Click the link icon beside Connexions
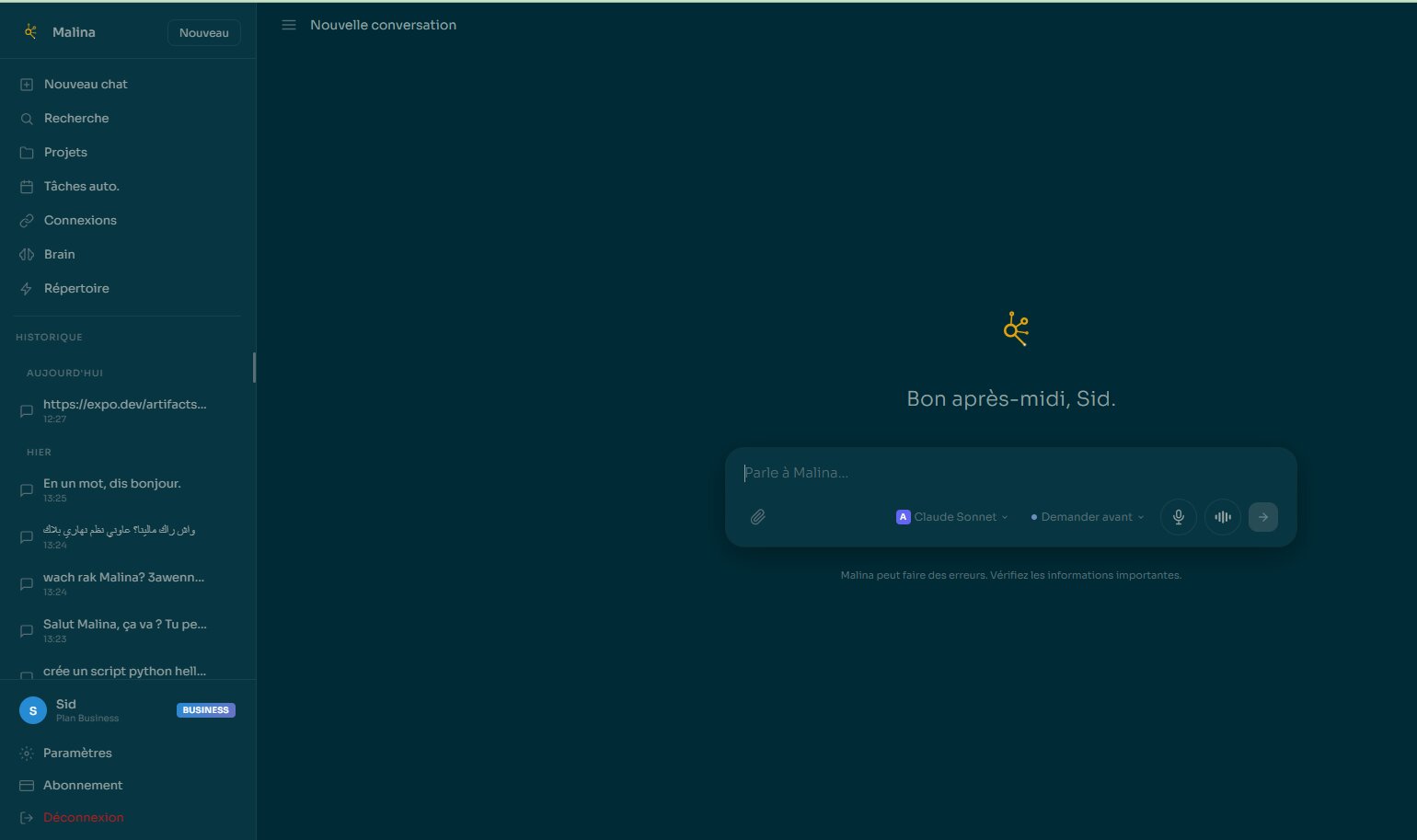1417x840 pixels. (27, 221)
